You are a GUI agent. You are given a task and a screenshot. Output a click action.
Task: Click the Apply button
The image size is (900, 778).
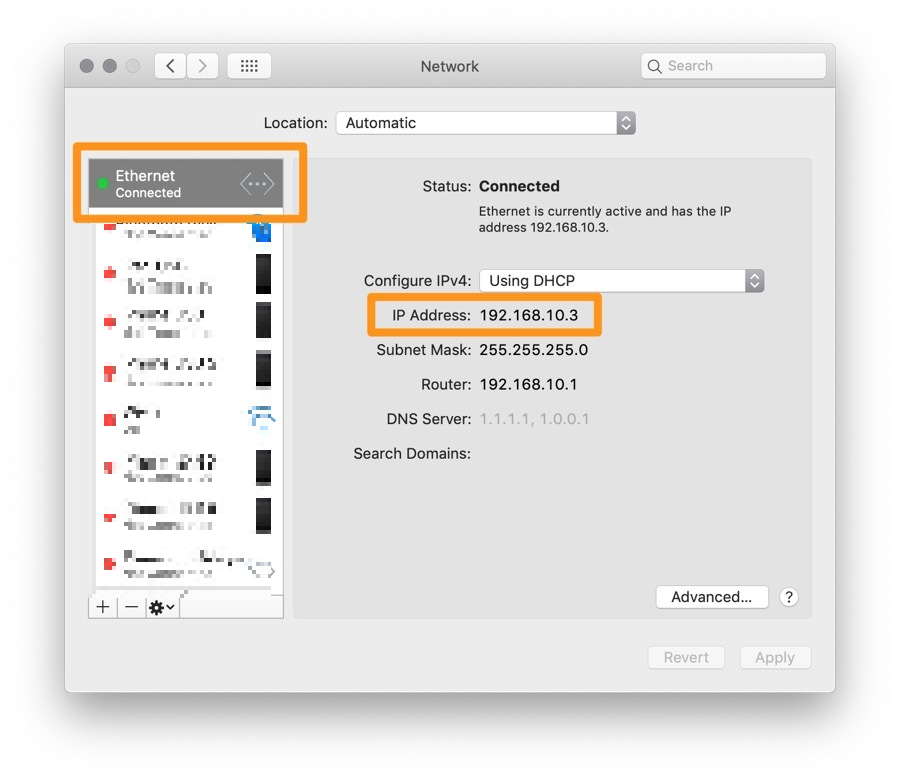pyautogui.click(x=775, y=657)
